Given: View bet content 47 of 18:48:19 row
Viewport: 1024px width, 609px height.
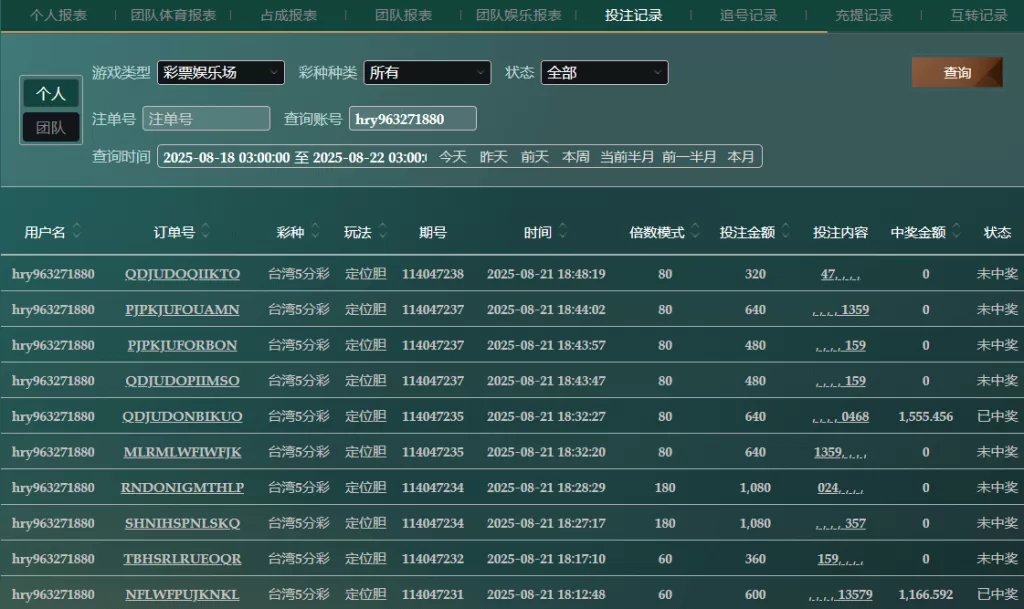Looking at the screenshot, I should pyautogui.click(x=840, y=274).
